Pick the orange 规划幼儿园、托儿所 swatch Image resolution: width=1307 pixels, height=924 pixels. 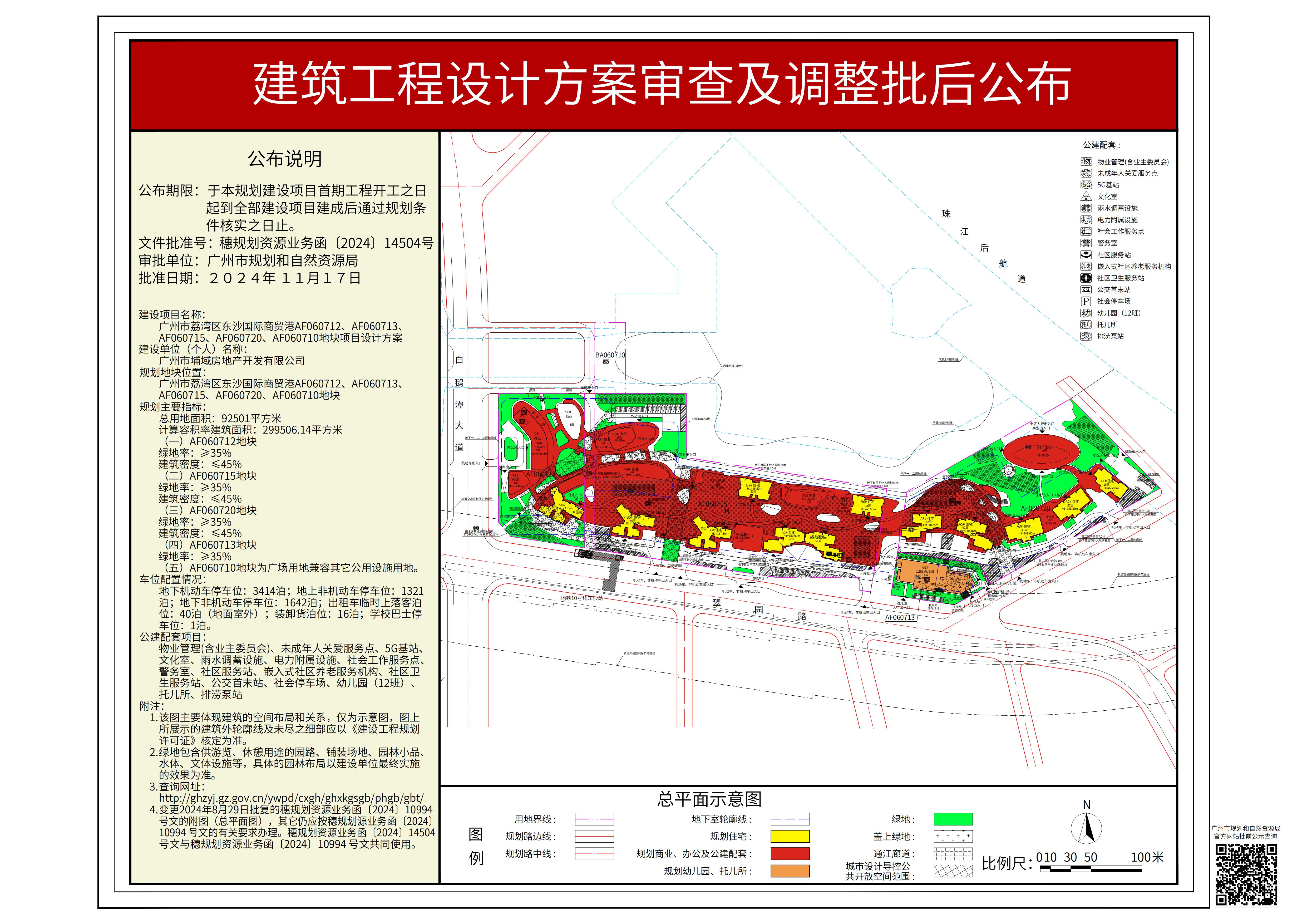[x=790, y=871]
